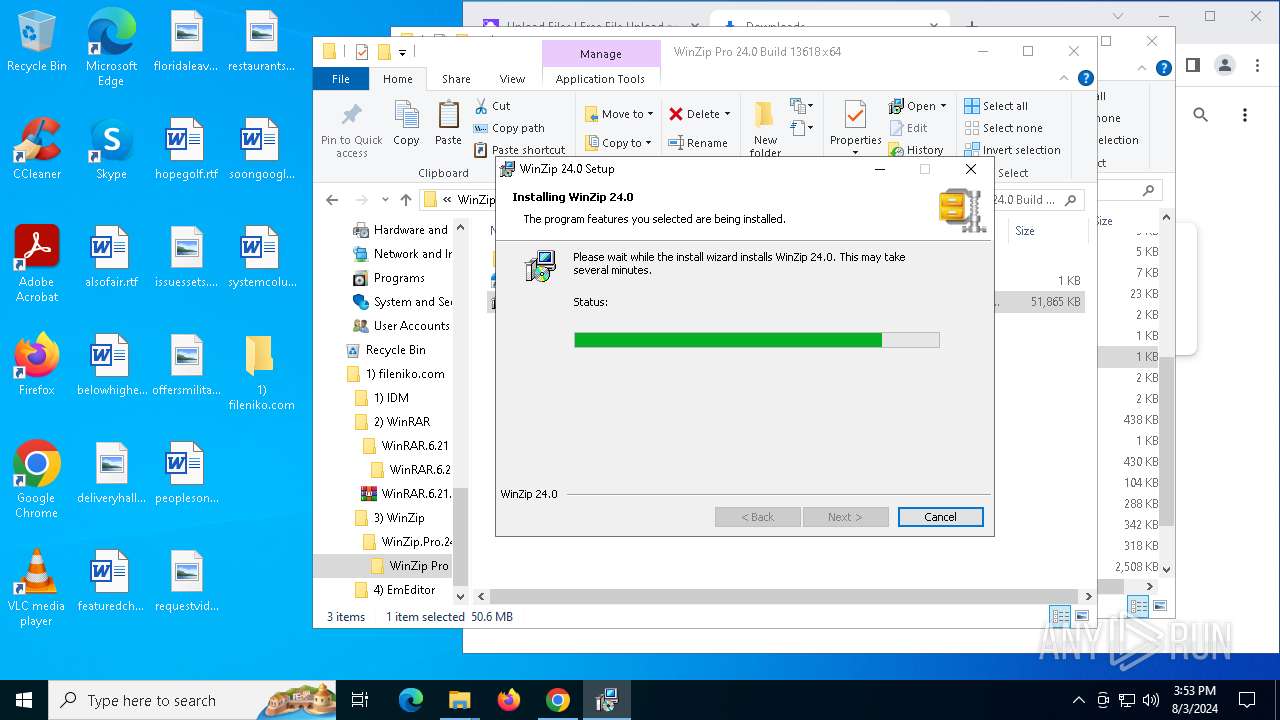This screenshot has width=1280, height=720.
Task: Click the Explorer Back arrow
Action: click(x=332, y=200)
